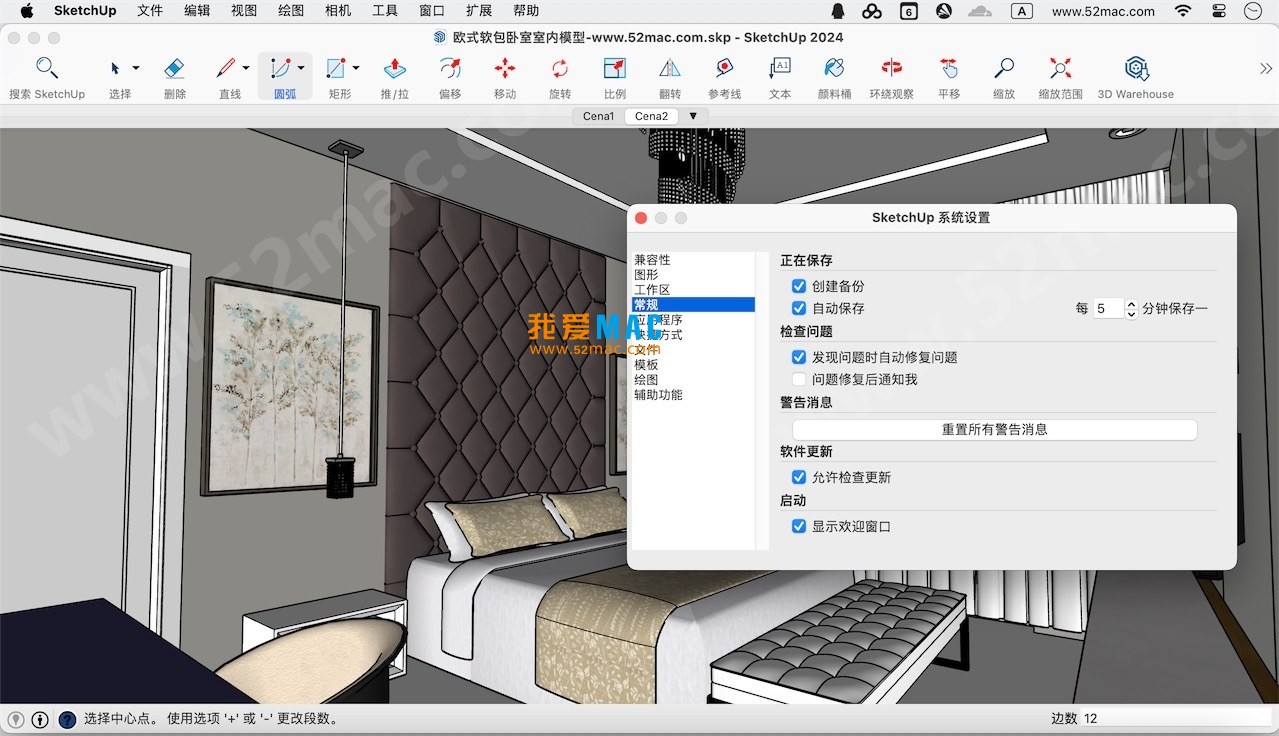The height and width of the screenshot is (736, 1279).
Task: Uncheck 显示欢迎窗口 checkbox
Action: 799,526
